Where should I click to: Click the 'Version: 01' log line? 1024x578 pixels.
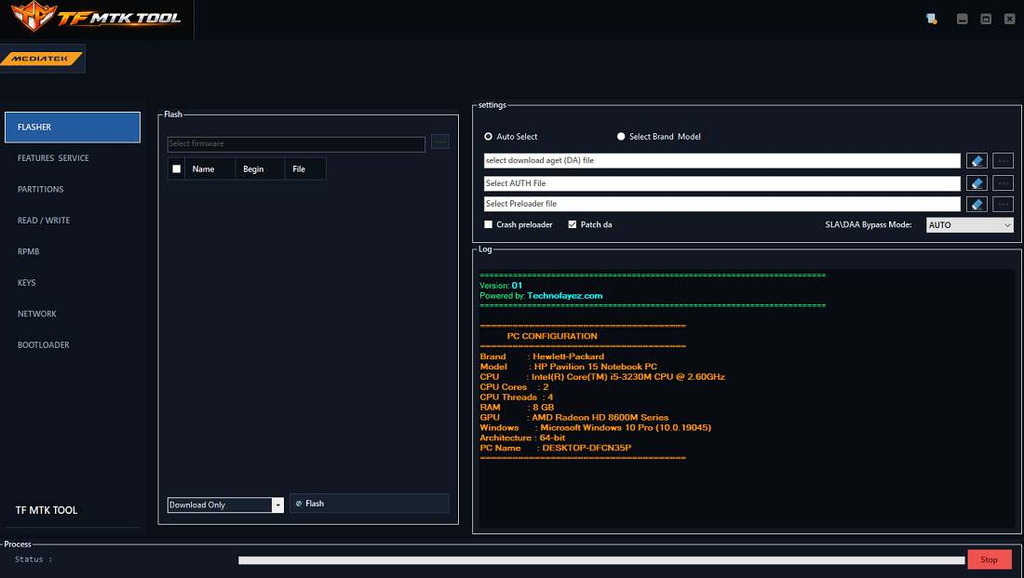click(x=501, y=285)
